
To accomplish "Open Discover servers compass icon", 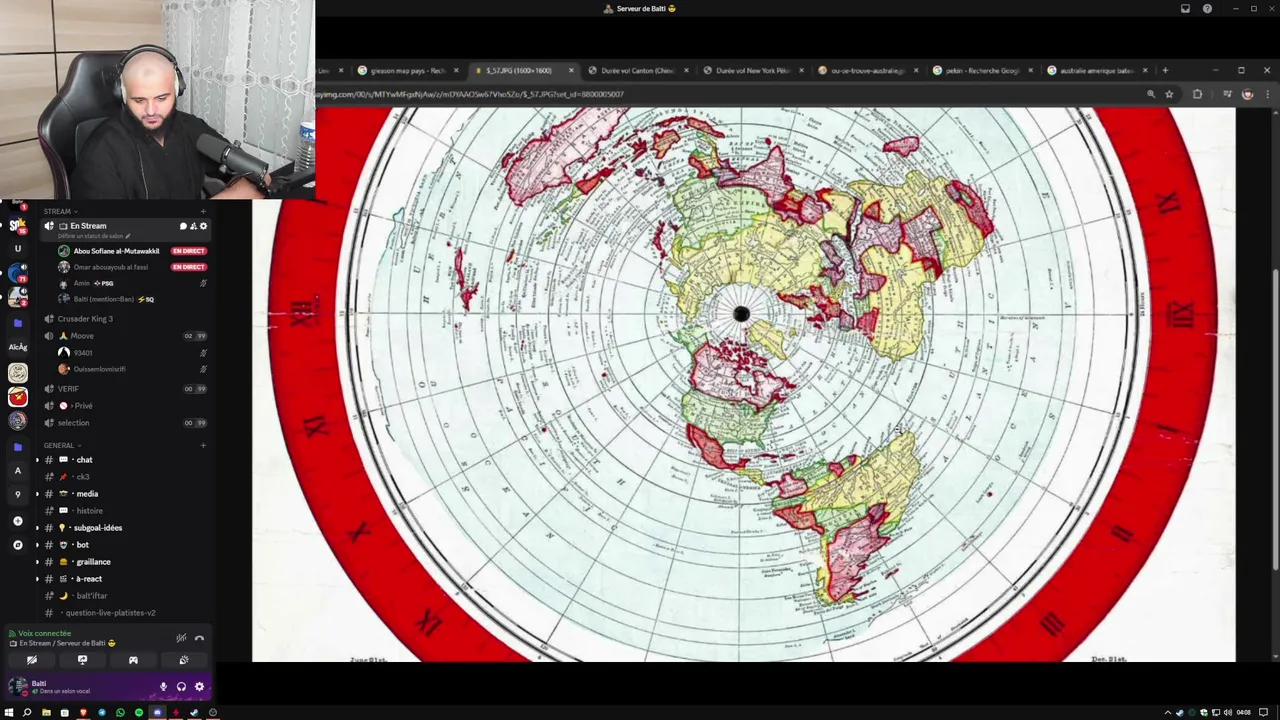I will [x=17, y=545].
